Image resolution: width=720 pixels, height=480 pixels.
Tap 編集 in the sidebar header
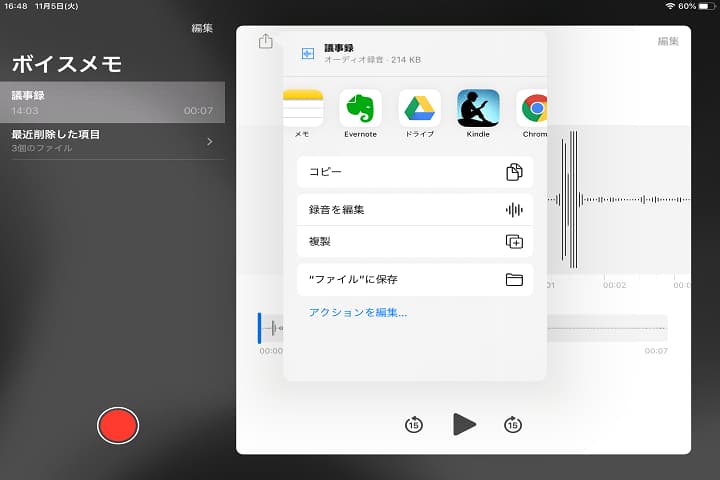(202, 28)
